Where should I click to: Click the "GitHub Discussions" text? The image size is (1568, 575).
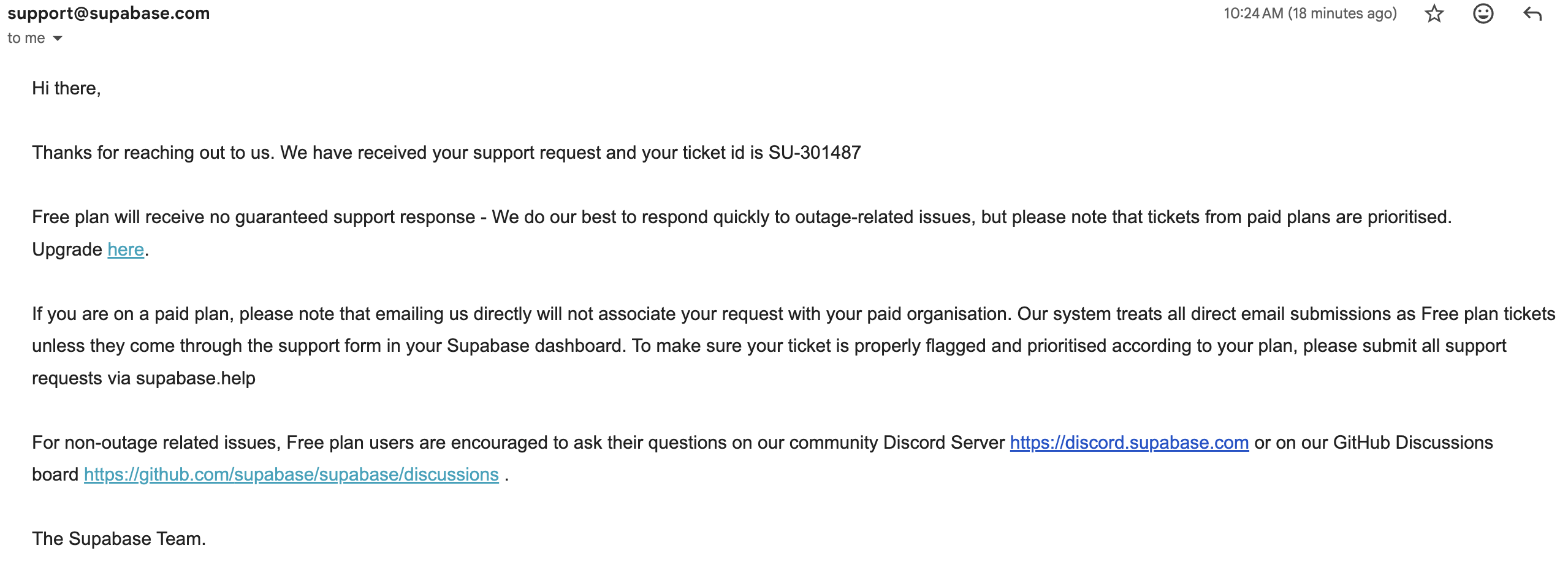(1413, 443)
